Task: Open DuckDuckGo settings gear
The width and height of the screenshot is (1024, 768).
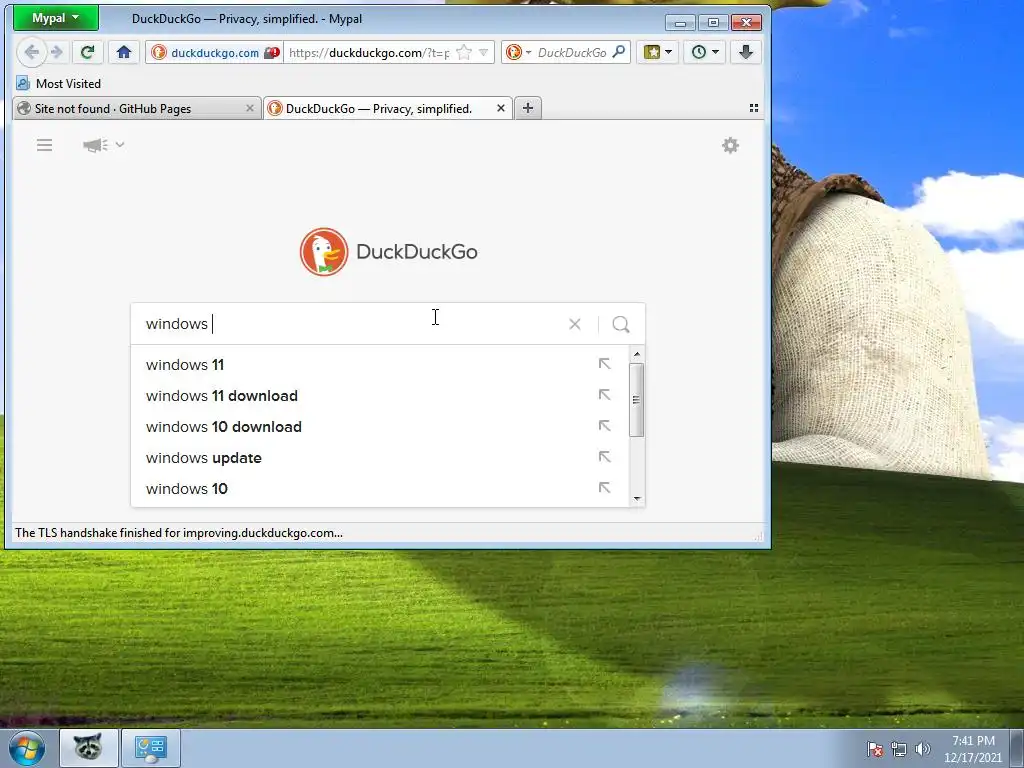Action: click(730, 145)
